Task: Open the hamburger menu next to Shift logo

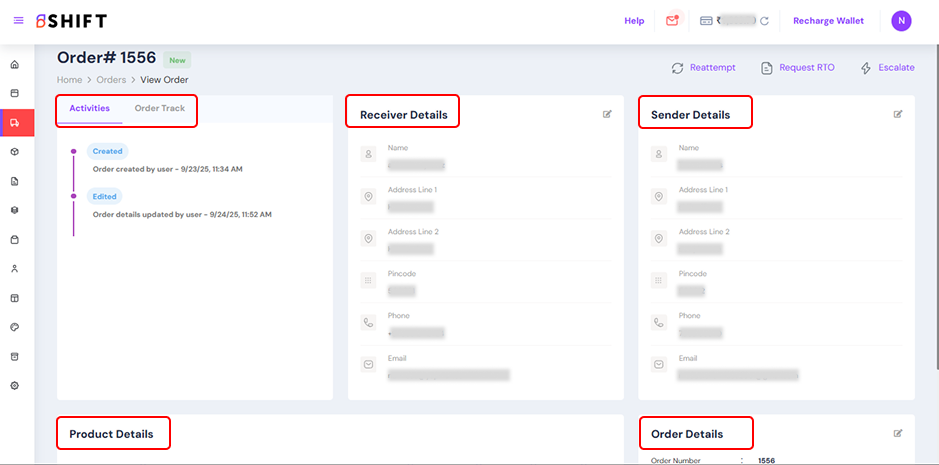Action: click(18, 21)
